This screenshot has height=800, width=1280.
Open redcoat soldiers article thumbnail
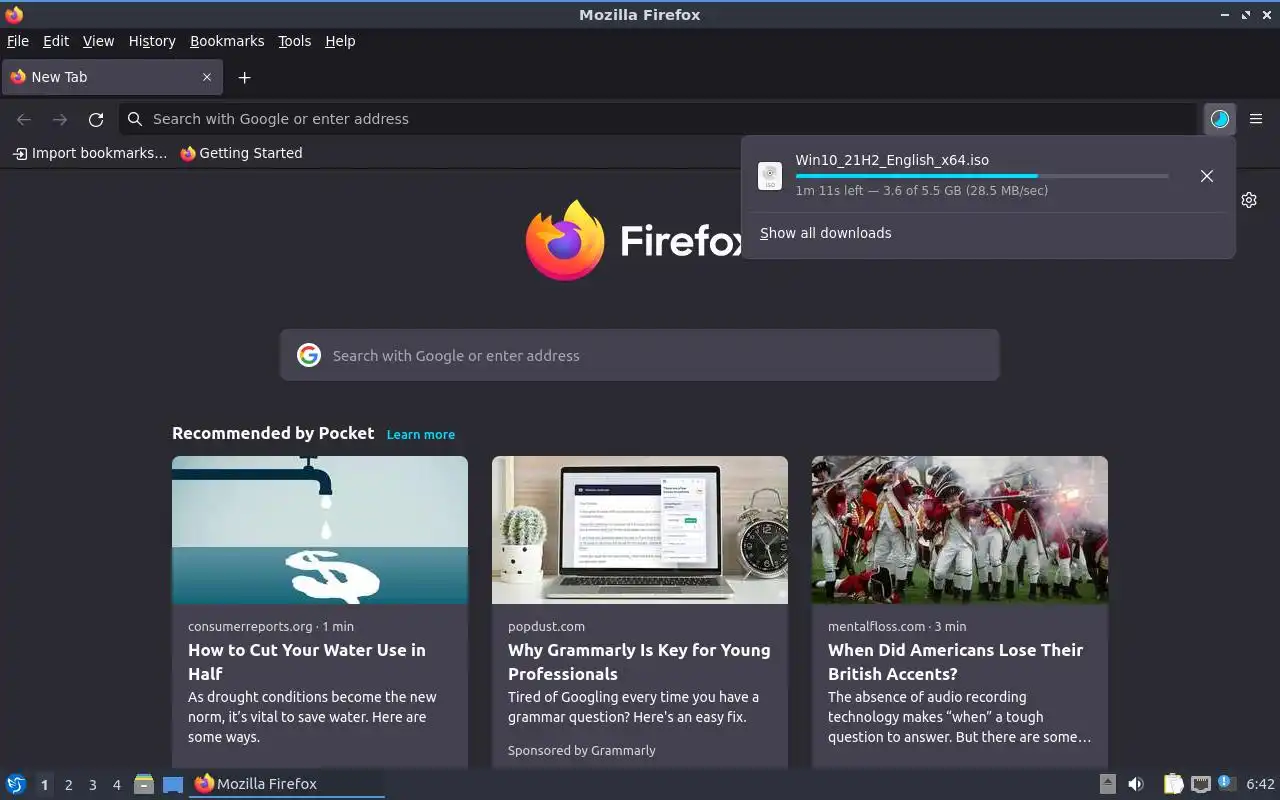(x=960, y=530)
